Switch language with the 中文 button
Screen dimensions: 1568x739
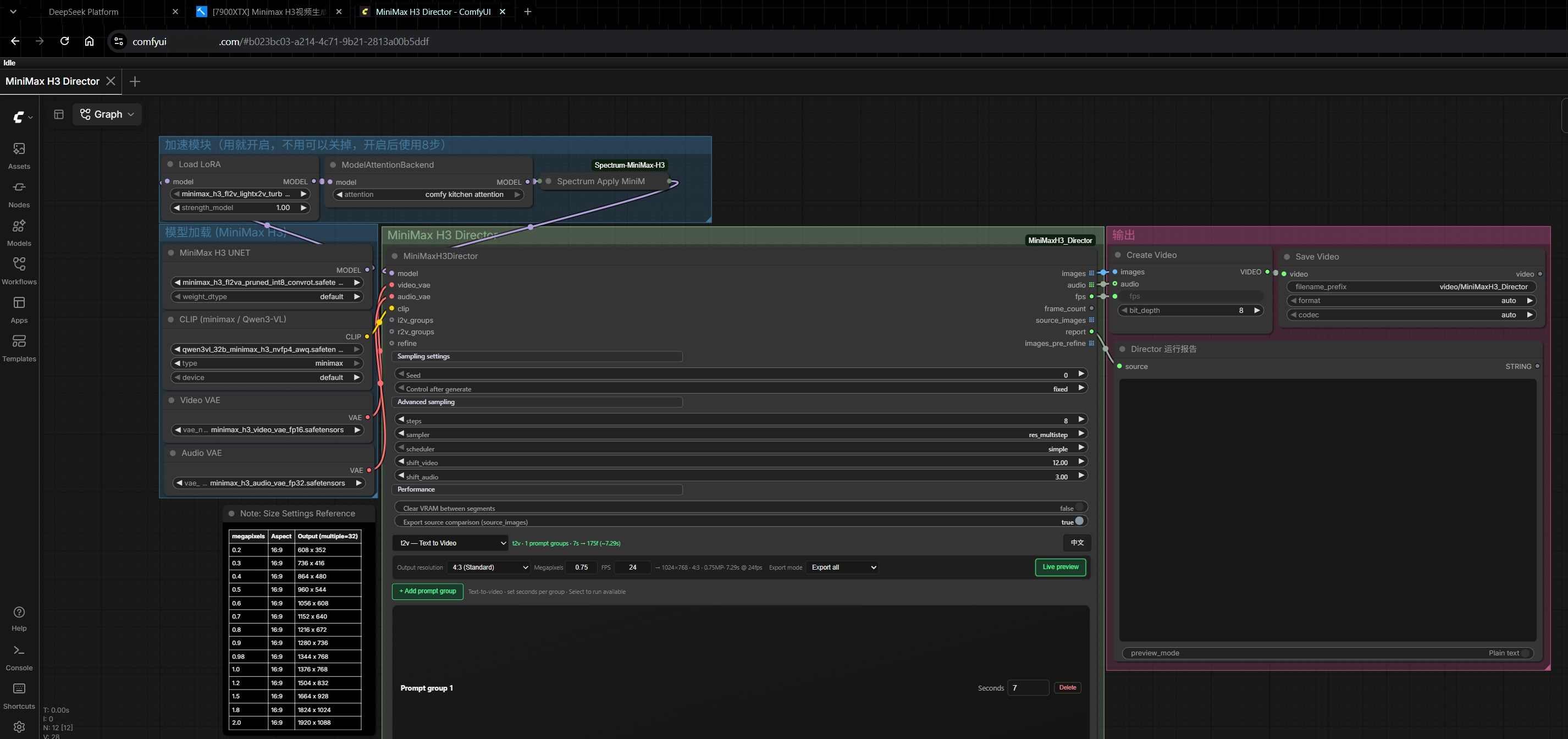[x=1077, y=542]
